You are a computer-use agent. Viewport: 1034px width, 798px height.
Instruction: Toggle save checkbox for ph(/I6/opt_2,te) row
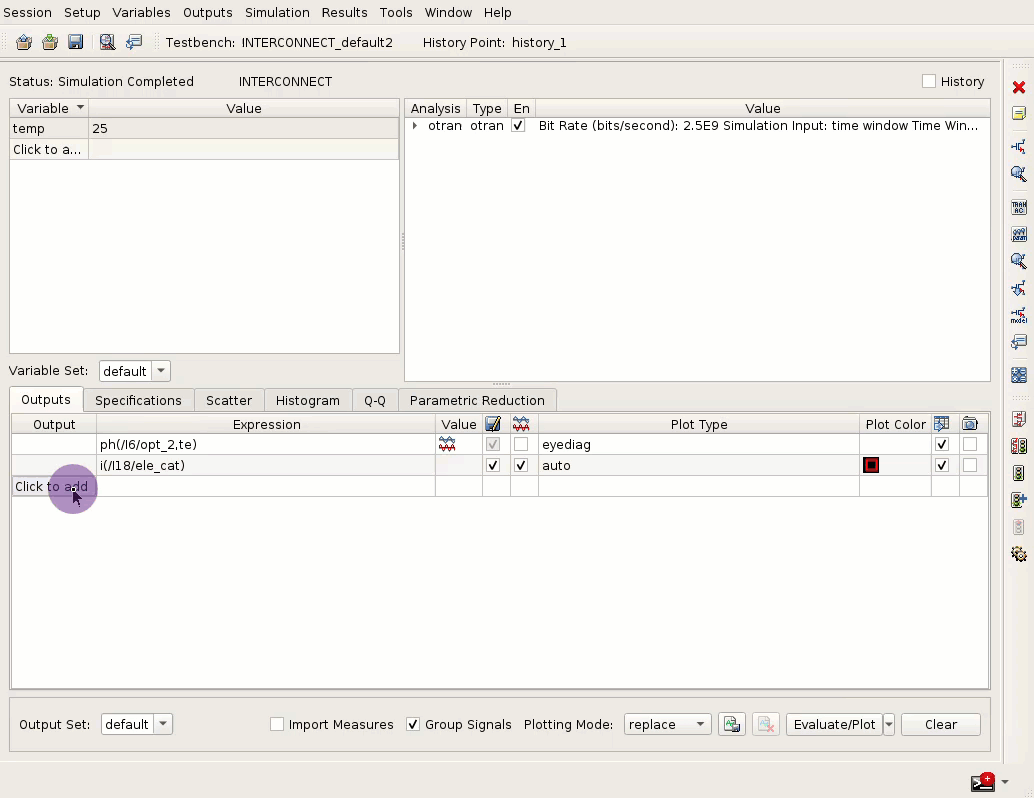(x=493, y=445)
